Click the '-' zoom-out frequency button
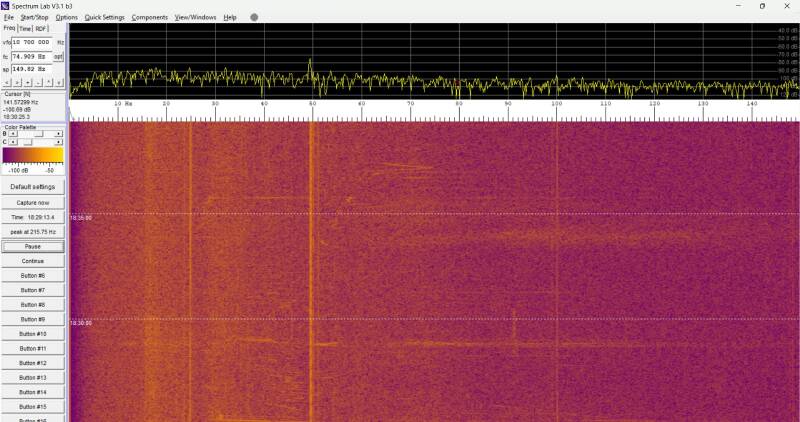 coord(38,82)
